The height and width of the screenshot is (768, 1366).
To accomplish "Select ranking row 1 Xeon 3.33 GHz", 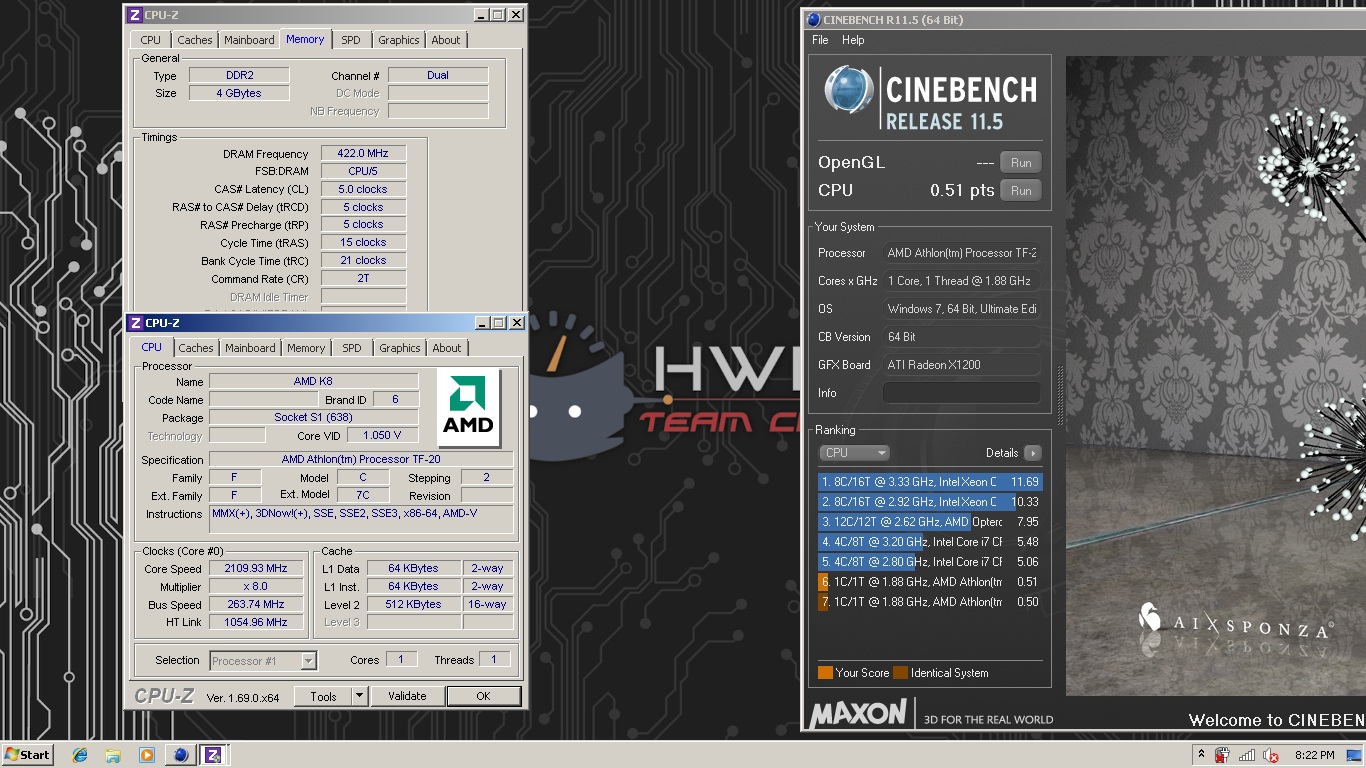I will click(x=929, y=482).
